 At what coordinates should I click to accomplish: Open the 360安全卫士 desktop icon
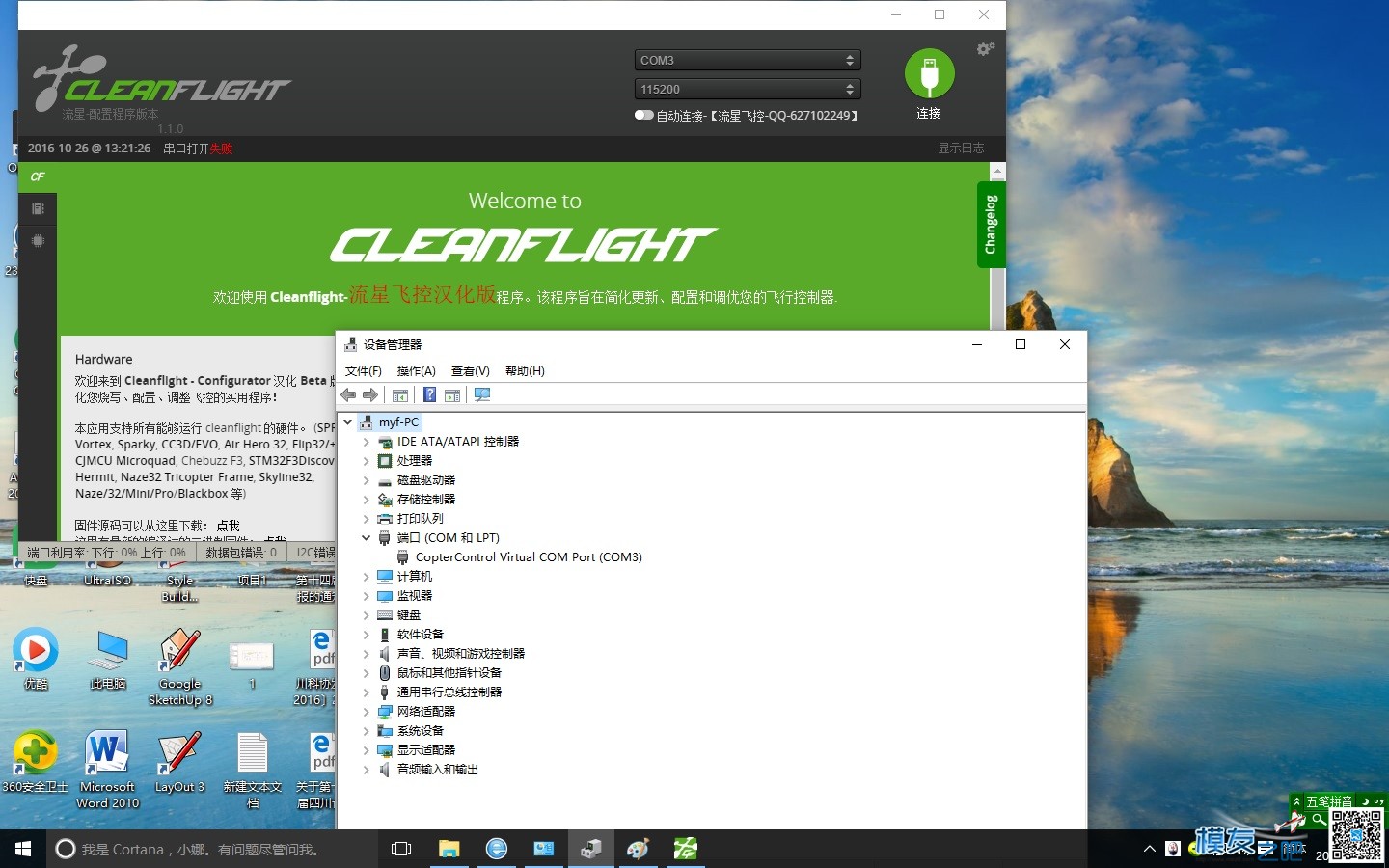point(36,762)
